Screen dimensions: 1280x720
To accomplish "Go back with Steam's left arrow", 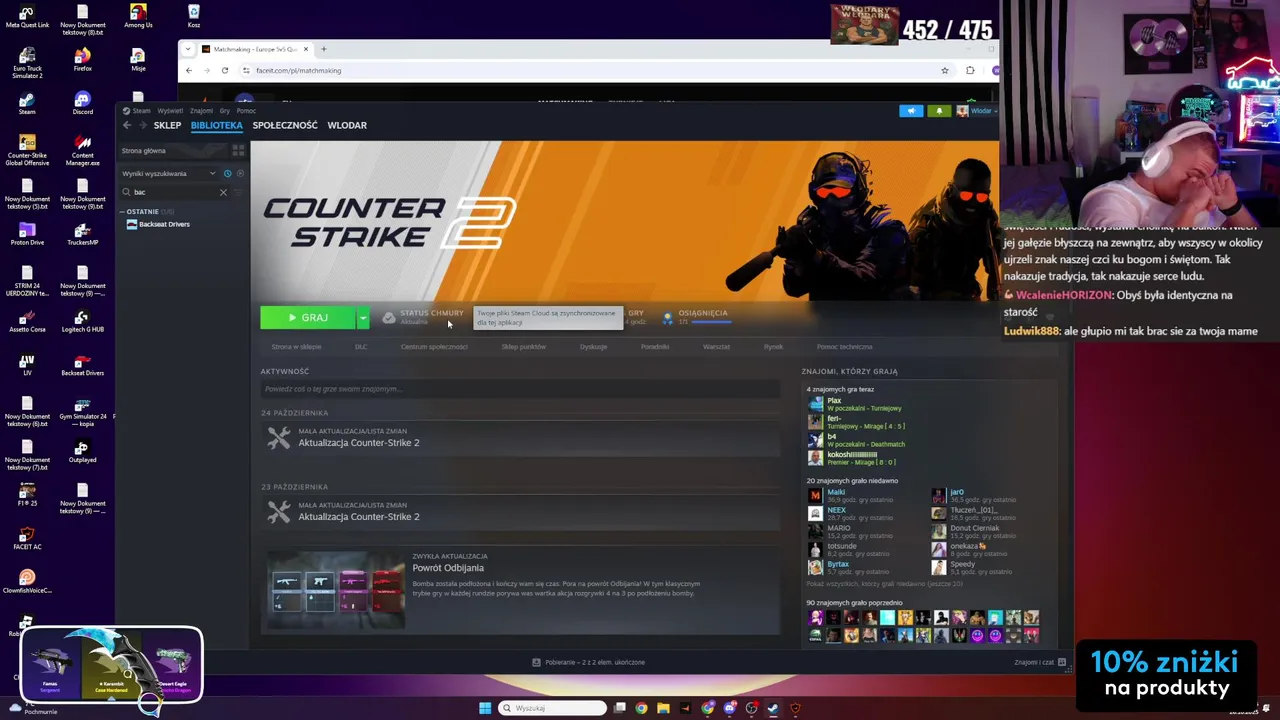I will point(127,125).
